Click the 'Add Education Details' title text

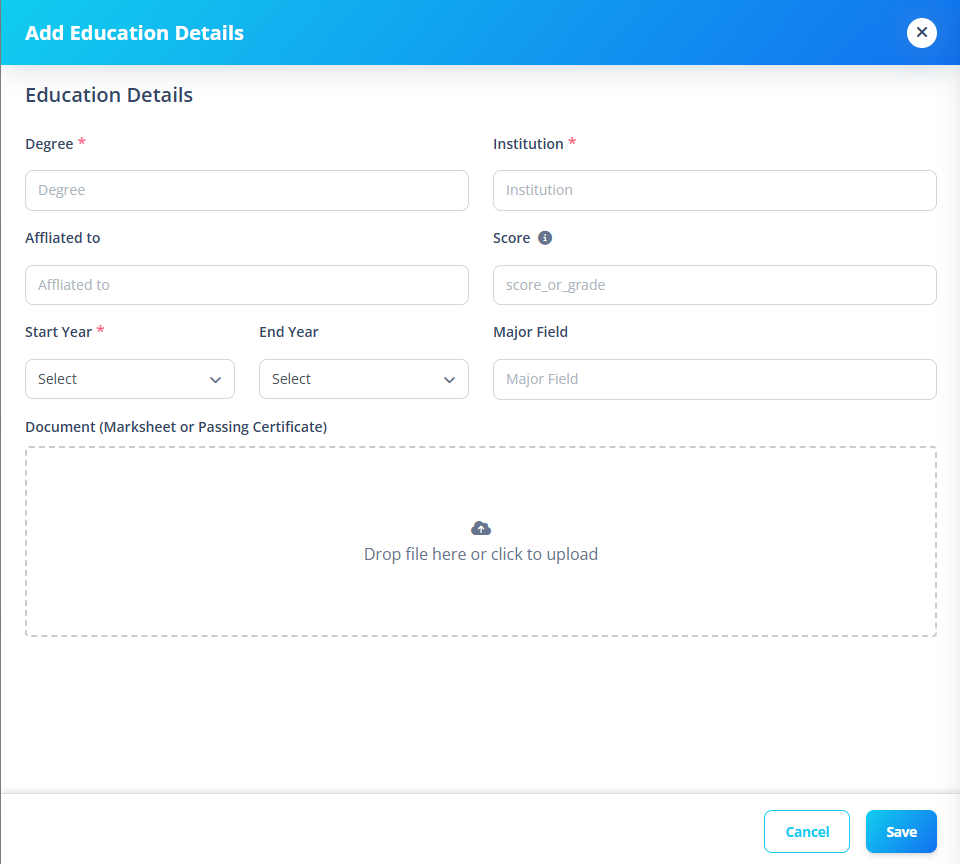pyautogui.click(x=134, y=32)
